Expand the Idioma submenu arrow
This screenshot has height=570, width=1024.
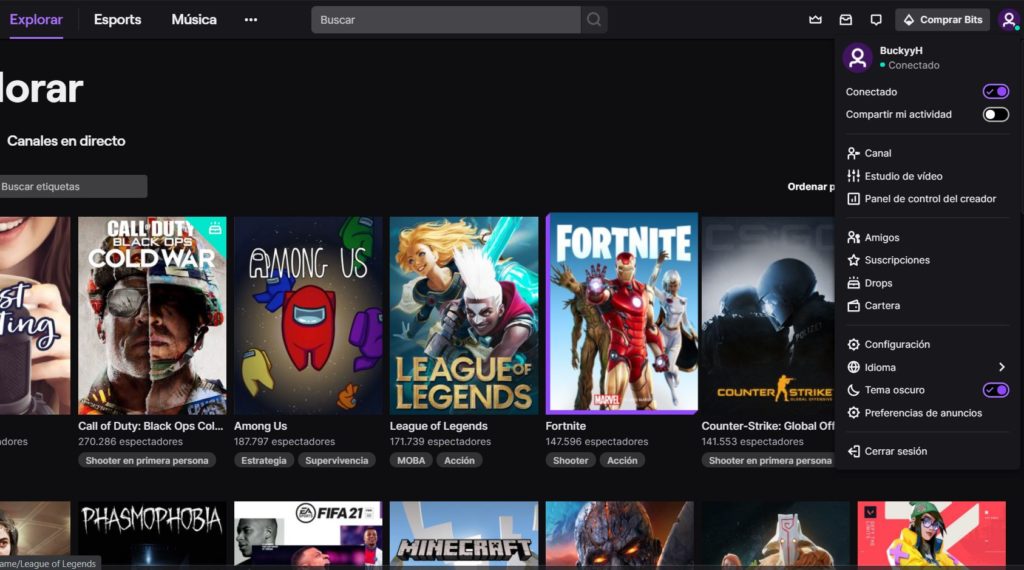1002,367
